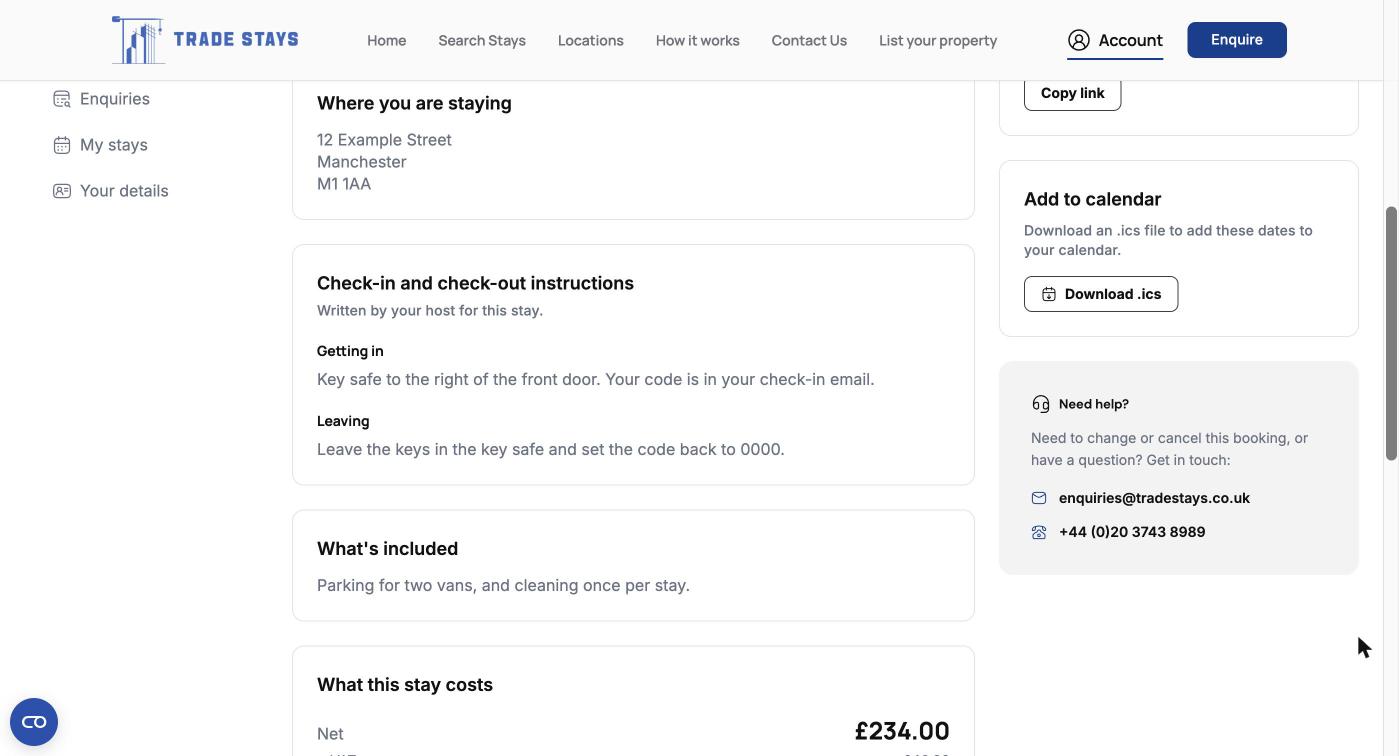Call +44 (0)20 3743 8989

click(1132, 532)
